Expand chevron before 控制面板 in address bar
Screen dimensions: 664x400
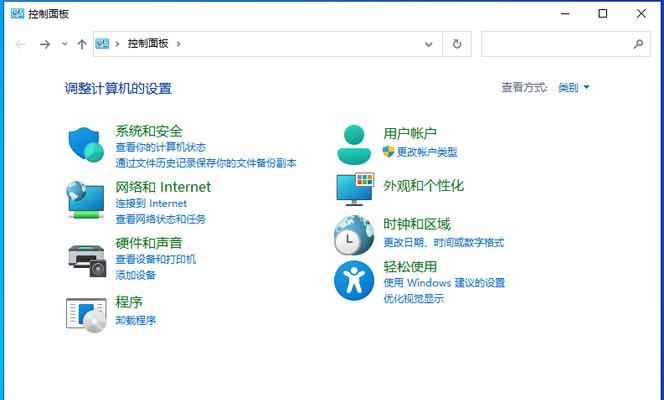(x=117, y=44)
